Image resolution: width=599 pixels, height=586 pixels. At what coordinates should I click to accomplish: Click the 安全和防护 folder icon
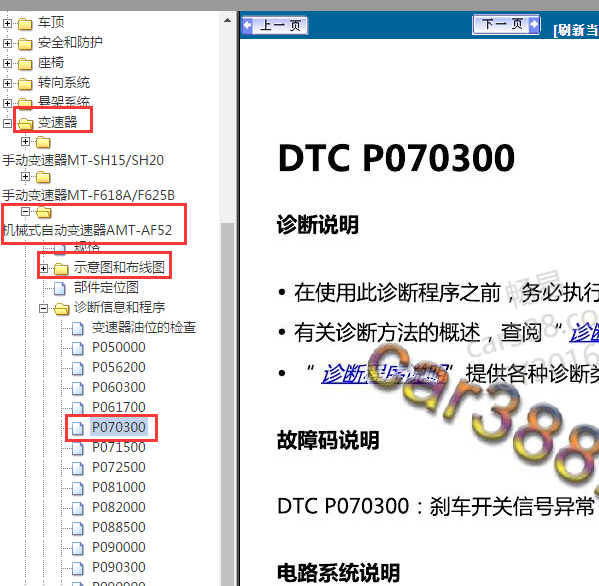click(x=25, y=44)
